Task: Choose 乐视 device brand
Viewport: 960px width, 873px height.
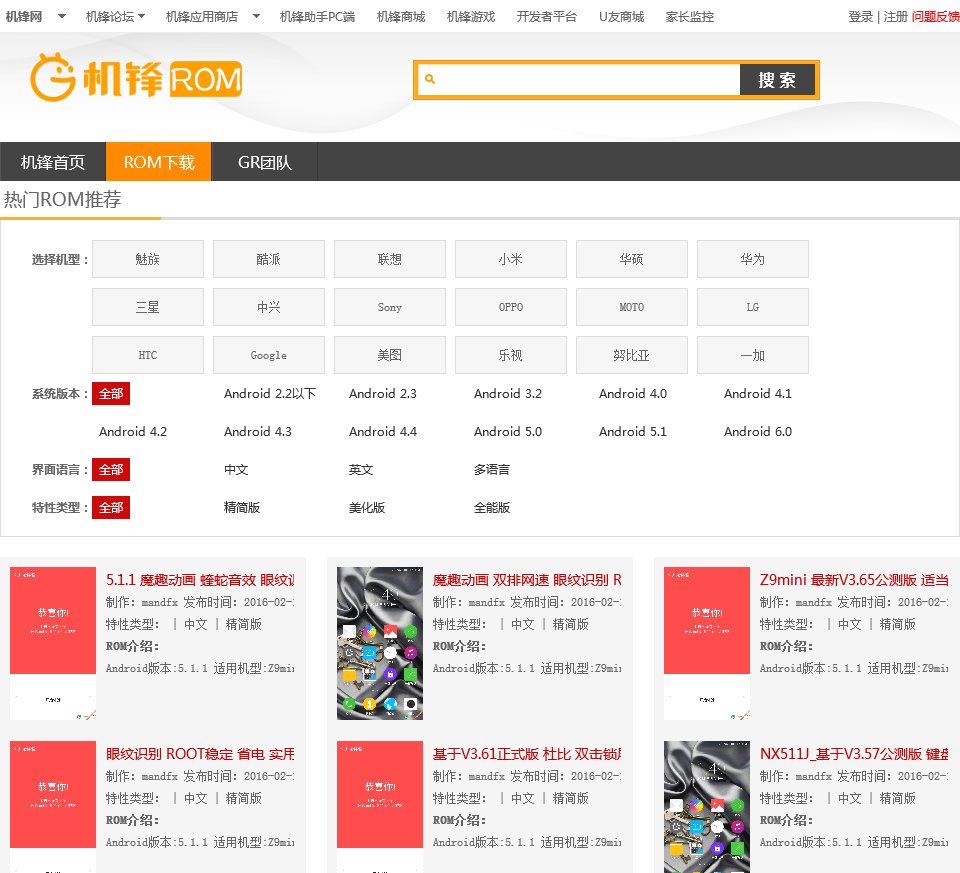Action: click(511, 355)
